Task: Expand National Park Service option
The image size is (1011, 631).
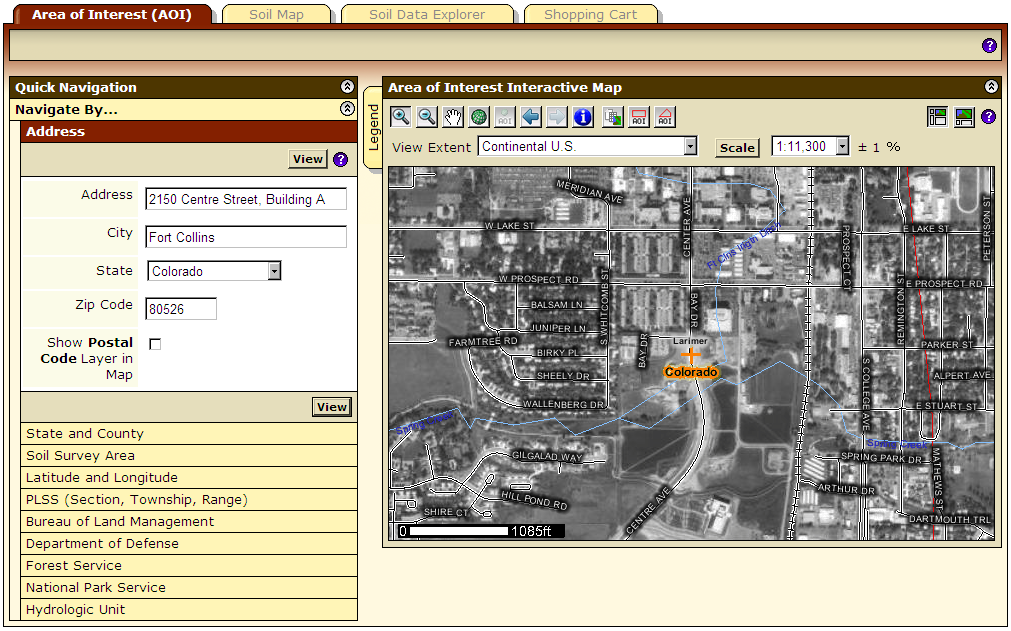Action: click(189, 587)
